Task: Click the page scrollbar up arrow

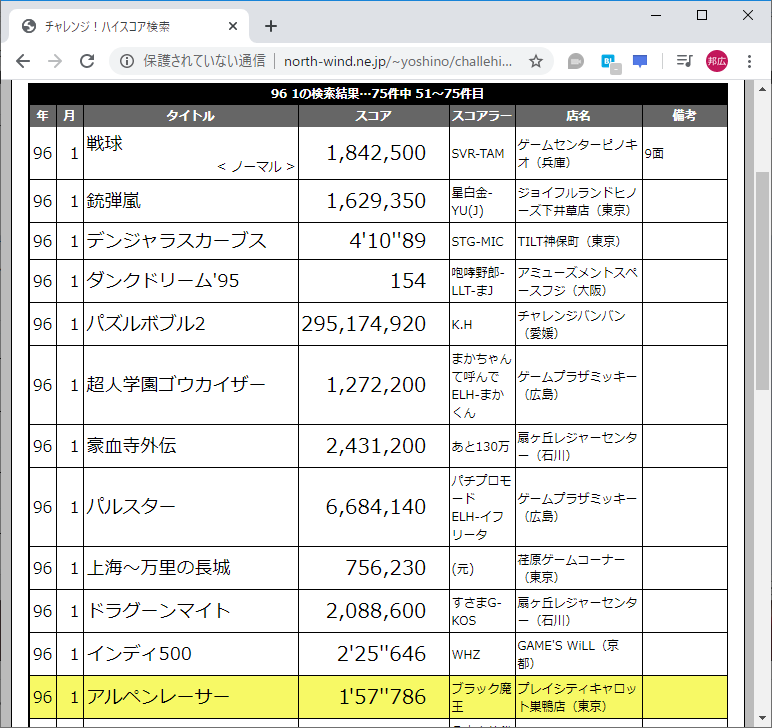Action: tap(762, 89)
